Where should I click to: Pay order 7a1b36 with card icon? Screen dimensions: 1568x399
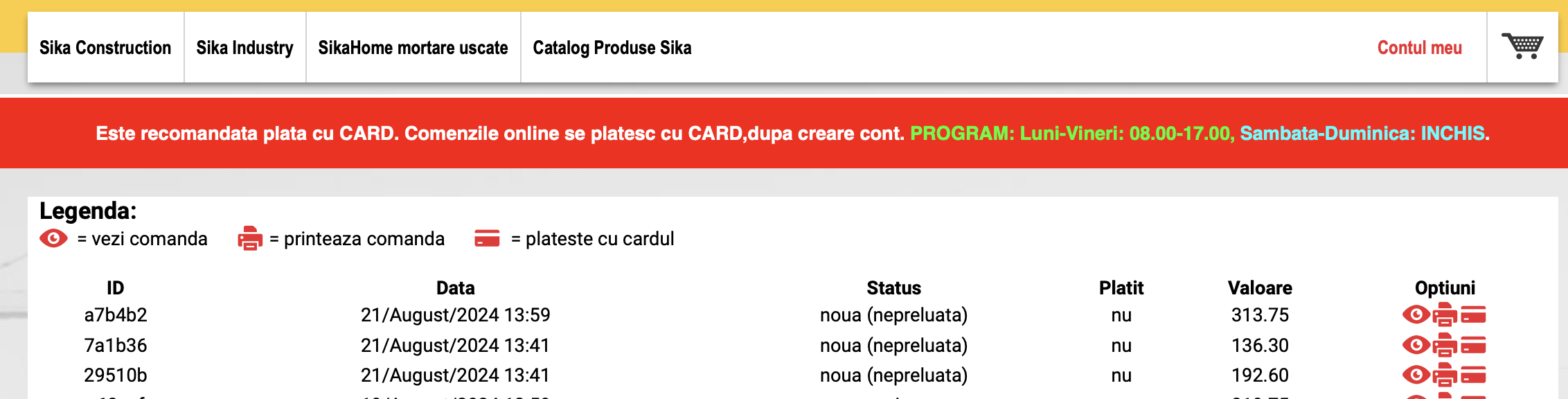tap(1473, 345)
